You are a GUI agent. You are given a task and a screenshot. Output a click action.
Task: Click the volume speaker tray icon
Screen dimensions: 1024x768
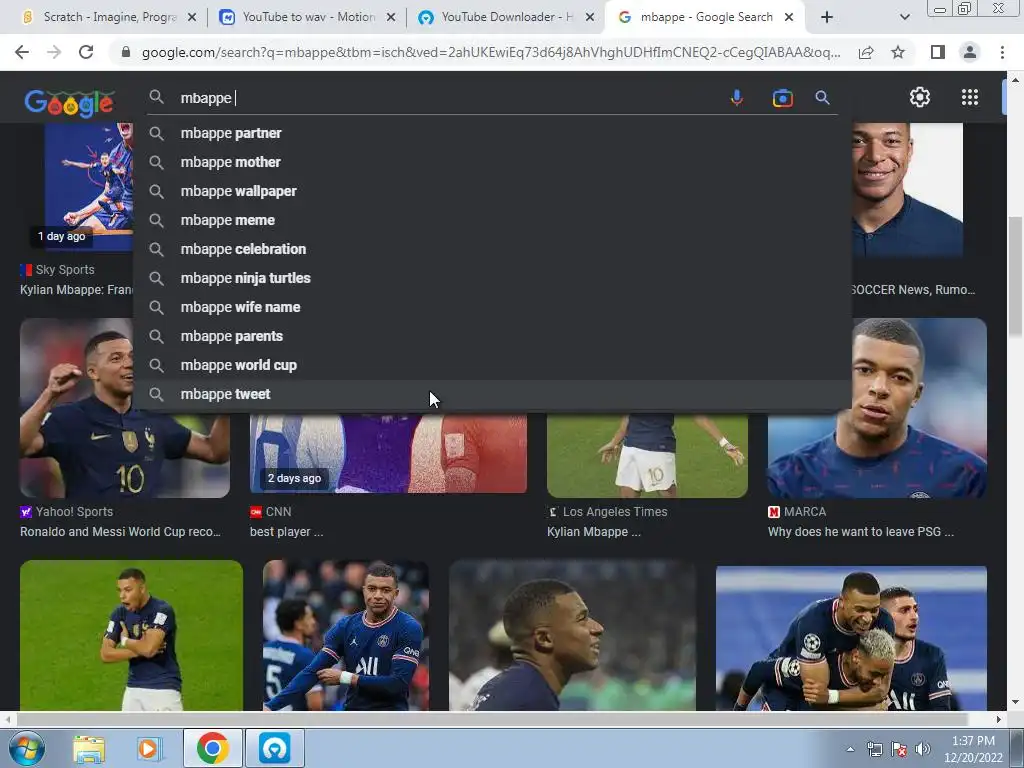923,750
